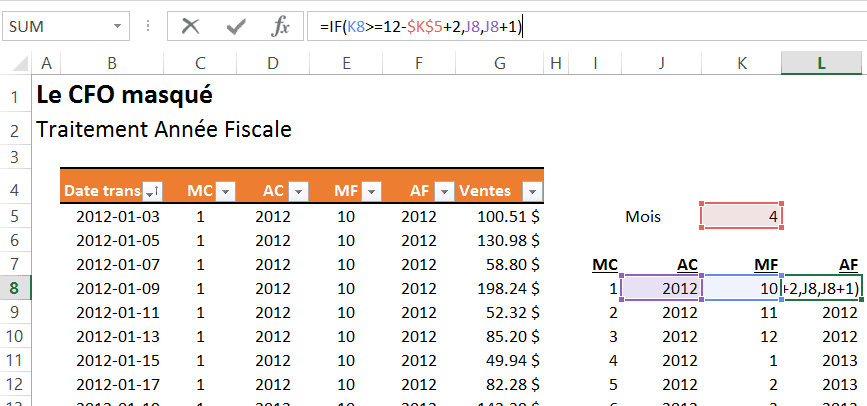Open the Ventes column filter dropdown
Image resolution: width=867 pixels, height=406 pixels.
(x=531, y=191)
